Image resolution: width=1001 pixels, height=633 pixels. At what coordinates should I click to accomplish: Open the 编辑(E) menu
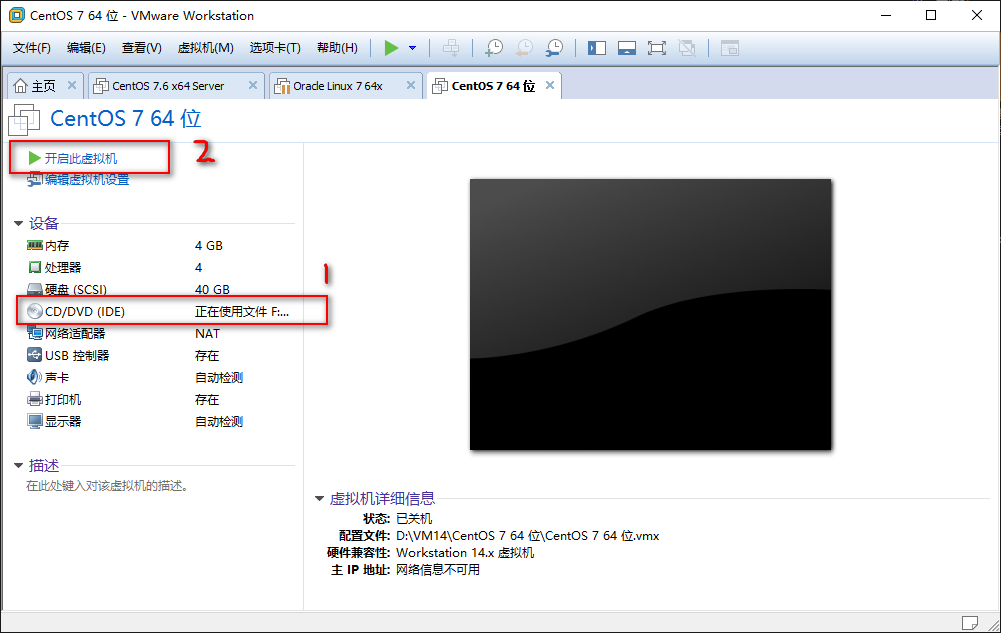[86, 48]
